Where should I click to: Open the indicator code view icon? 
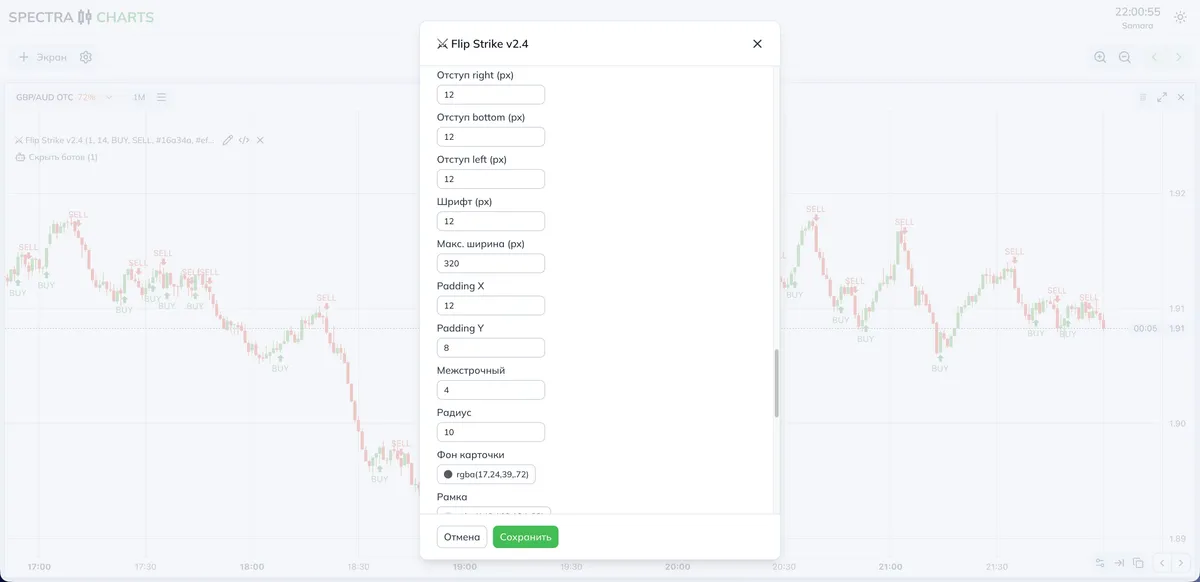pos(244,140)
